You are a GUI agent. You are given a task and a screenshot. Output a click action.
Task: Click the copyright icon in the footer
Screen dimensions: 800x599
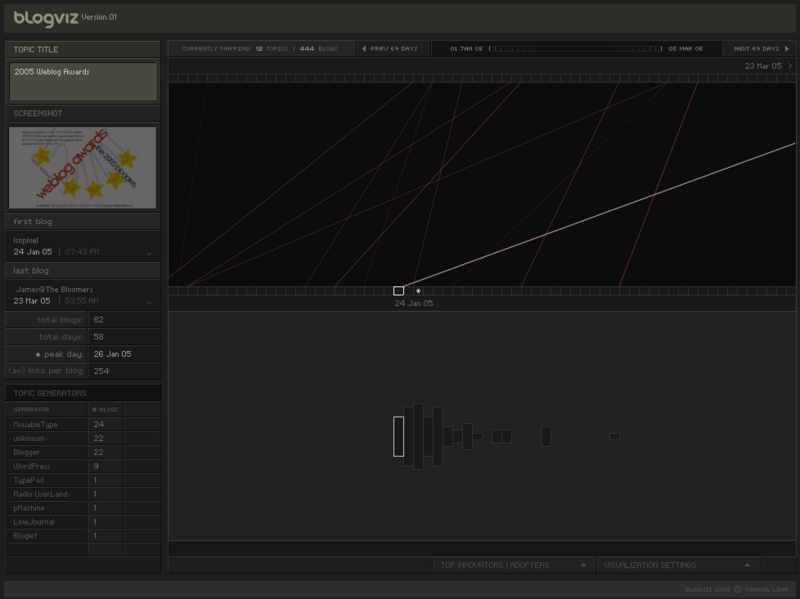tap(738, 589)
